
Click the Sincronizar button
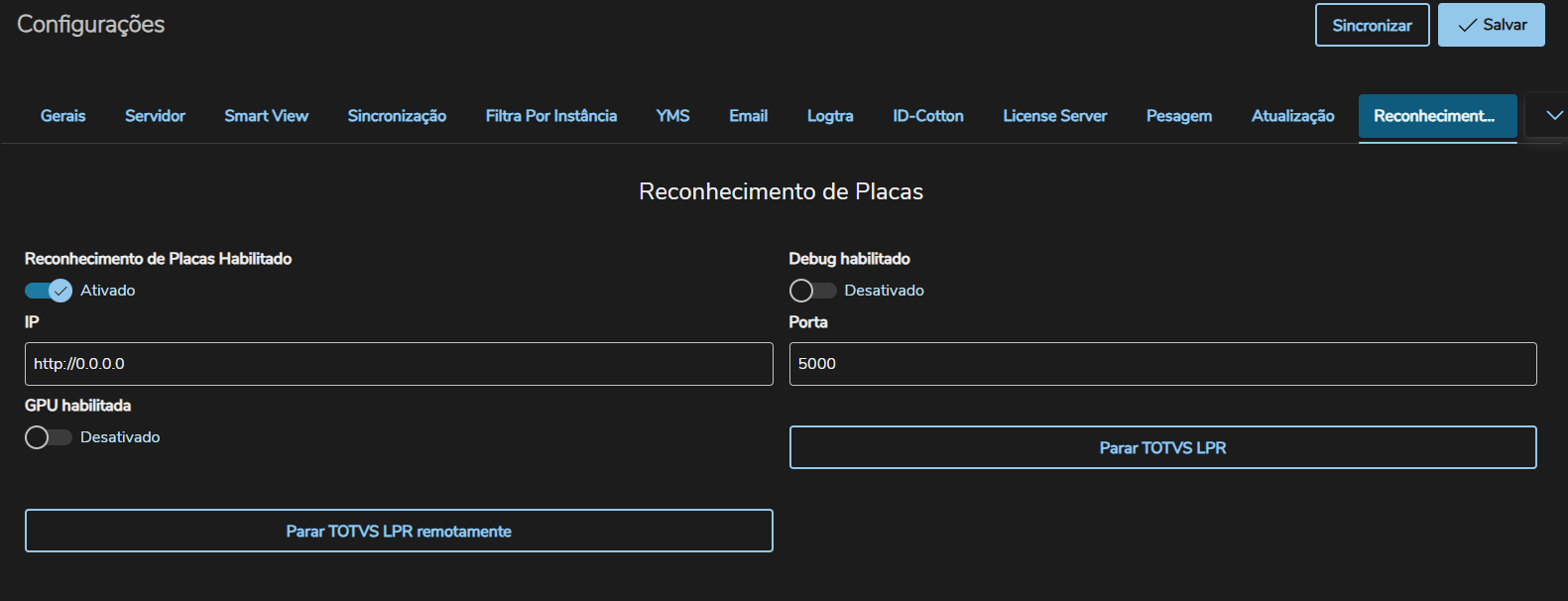[x=1372, y=25]
